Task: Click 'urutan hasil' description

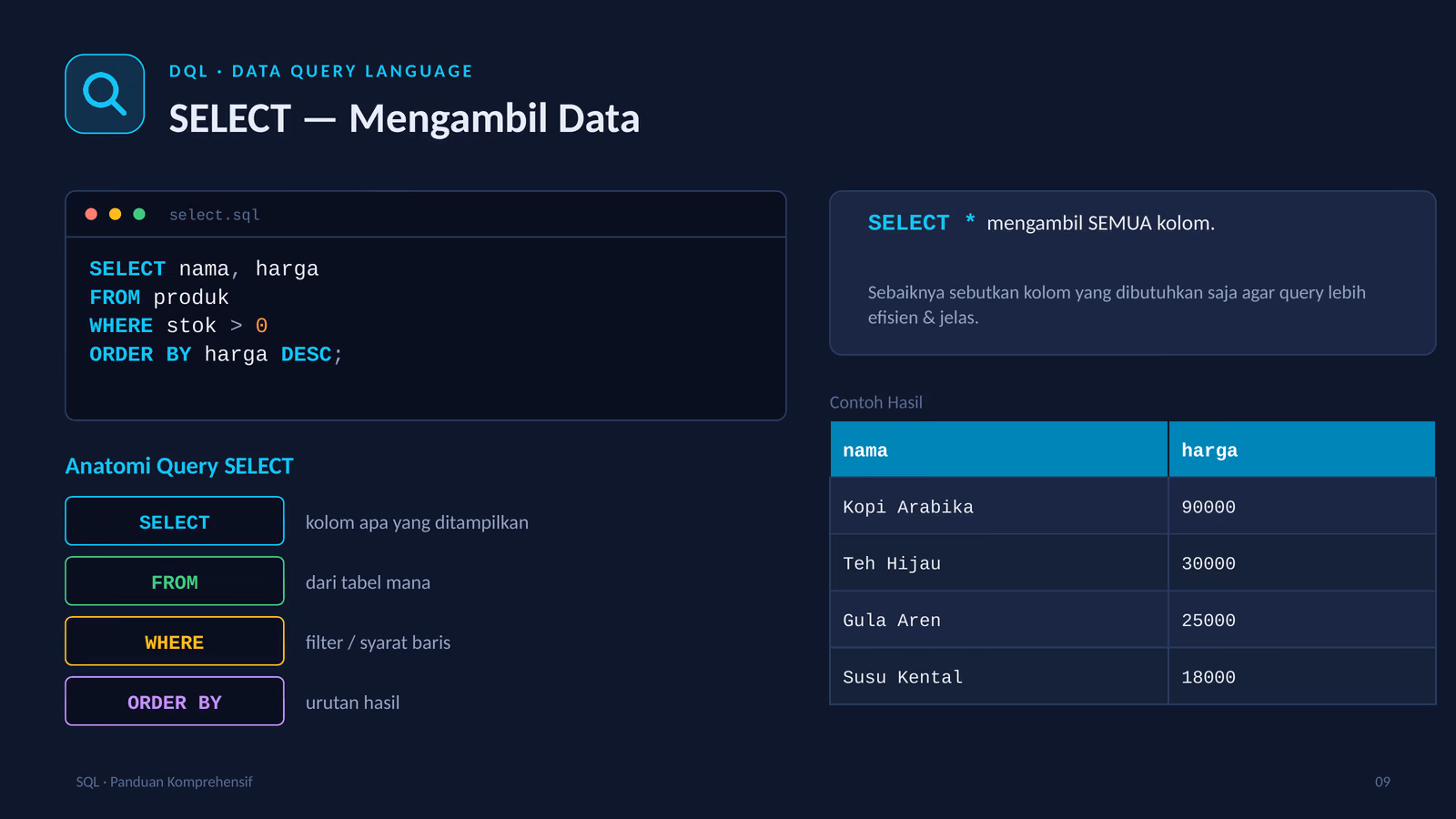Action: [x=352, y=703]
